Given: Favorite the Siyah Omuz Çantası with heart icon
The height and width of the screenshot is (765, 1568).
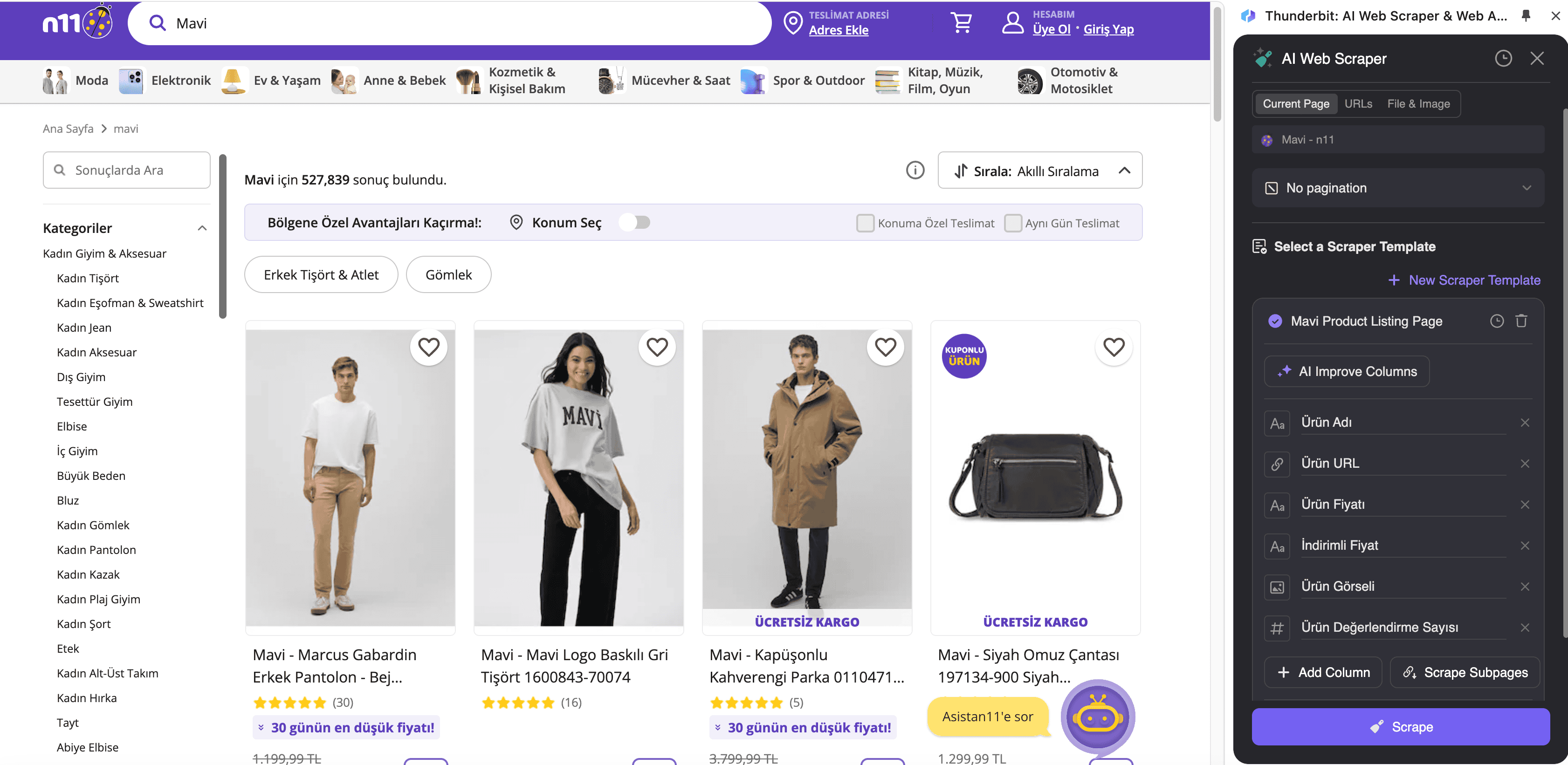Looking at the screenshot, I should tap(1113, 348).
